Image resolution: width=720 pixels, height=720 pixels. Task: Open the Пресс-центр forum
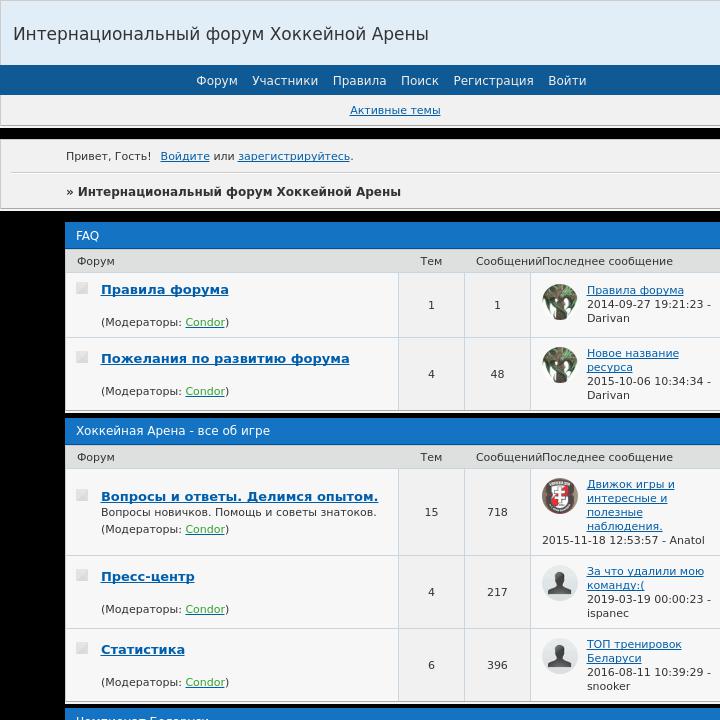147,577
